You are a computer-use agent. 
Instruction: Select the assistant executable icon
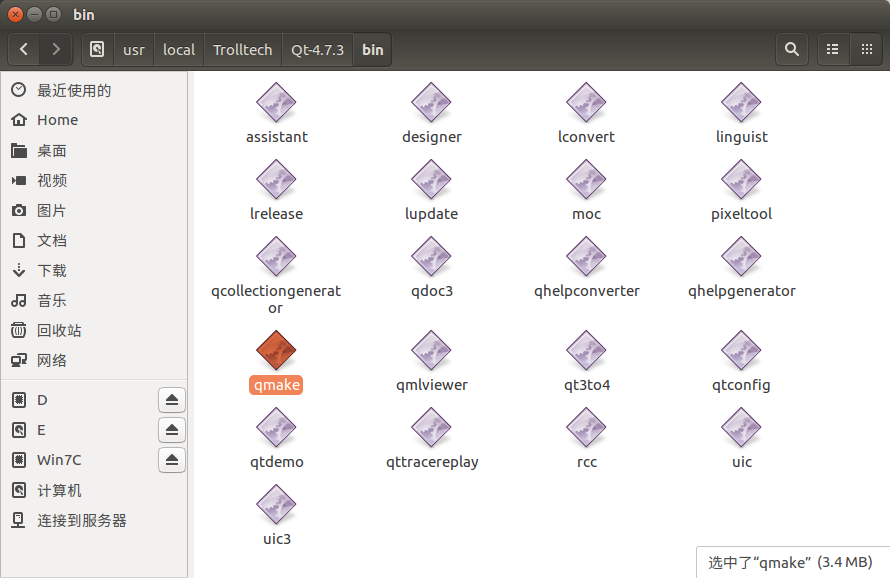[x=276, y=102]
